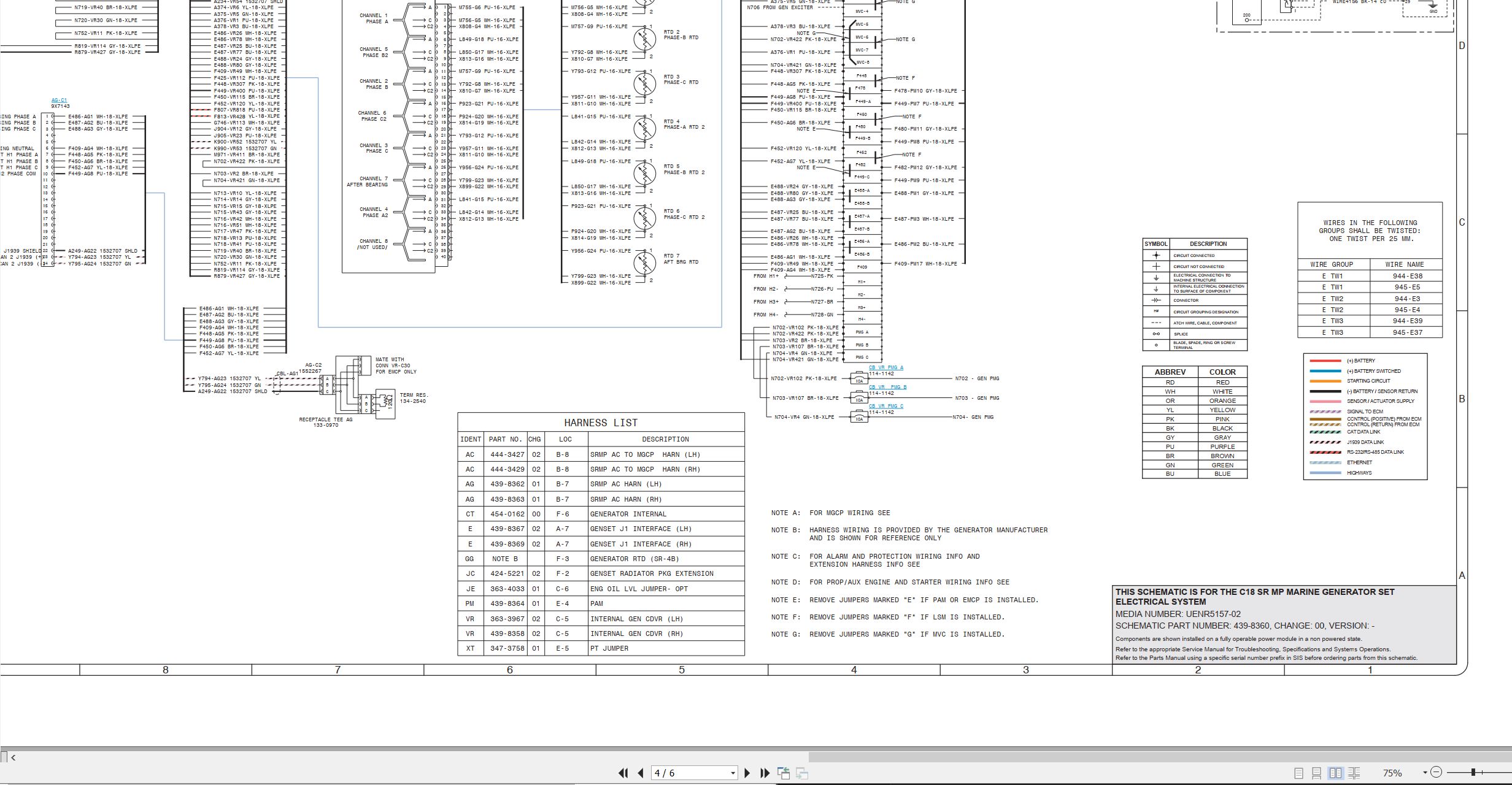1512x785 pixels.
Task: Click the ORANGE color abbreviation row
Action: pyautogui.click(x=1194, y=400)
